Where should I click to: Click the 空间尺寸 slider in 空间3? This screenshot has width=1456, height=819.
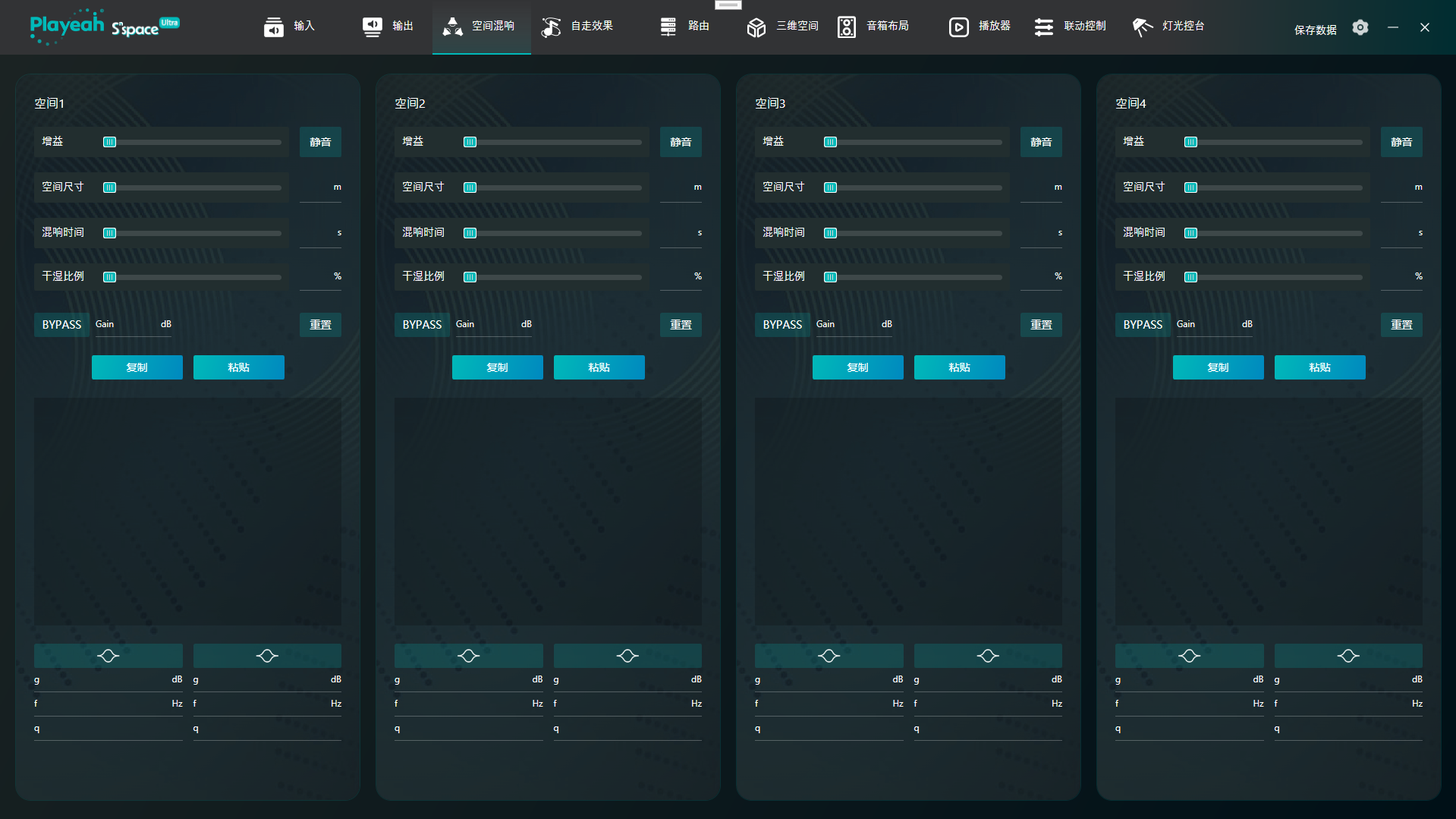(914, 187)
